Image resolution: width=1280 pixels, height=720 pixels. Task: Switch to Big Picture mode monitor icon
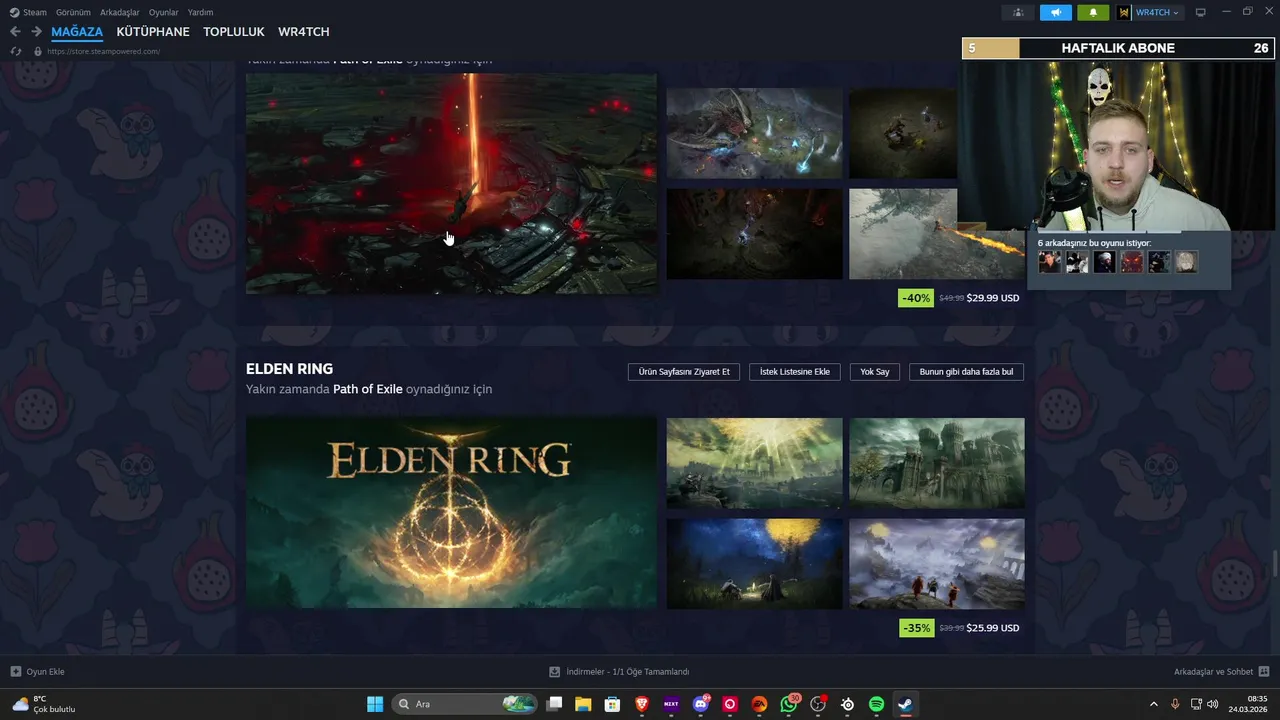1201,12
